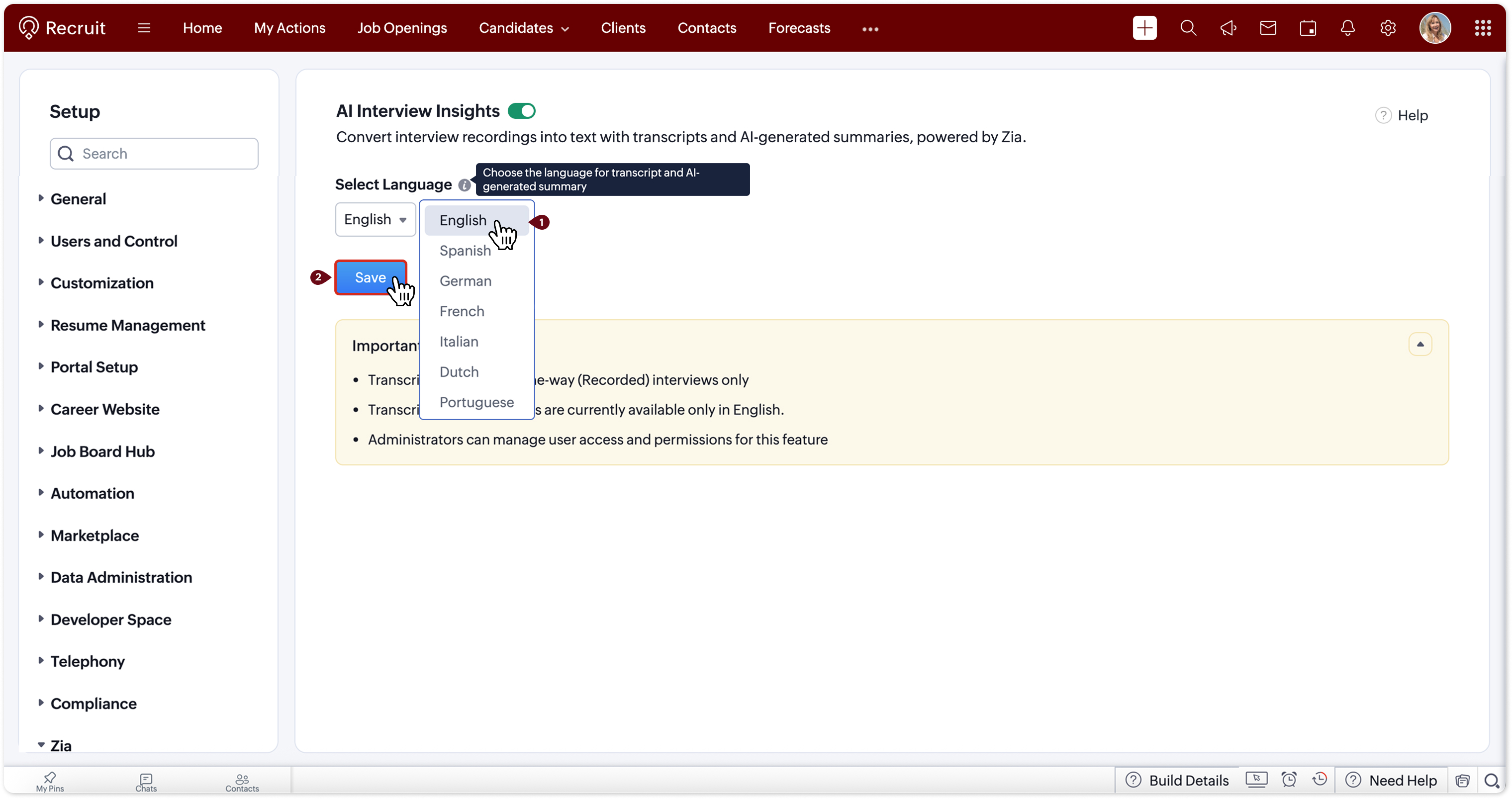Image resolution: width=1512 pixels, height=799 pixels.
Task: Open the setup gear icon
Action: (1388, 27)
